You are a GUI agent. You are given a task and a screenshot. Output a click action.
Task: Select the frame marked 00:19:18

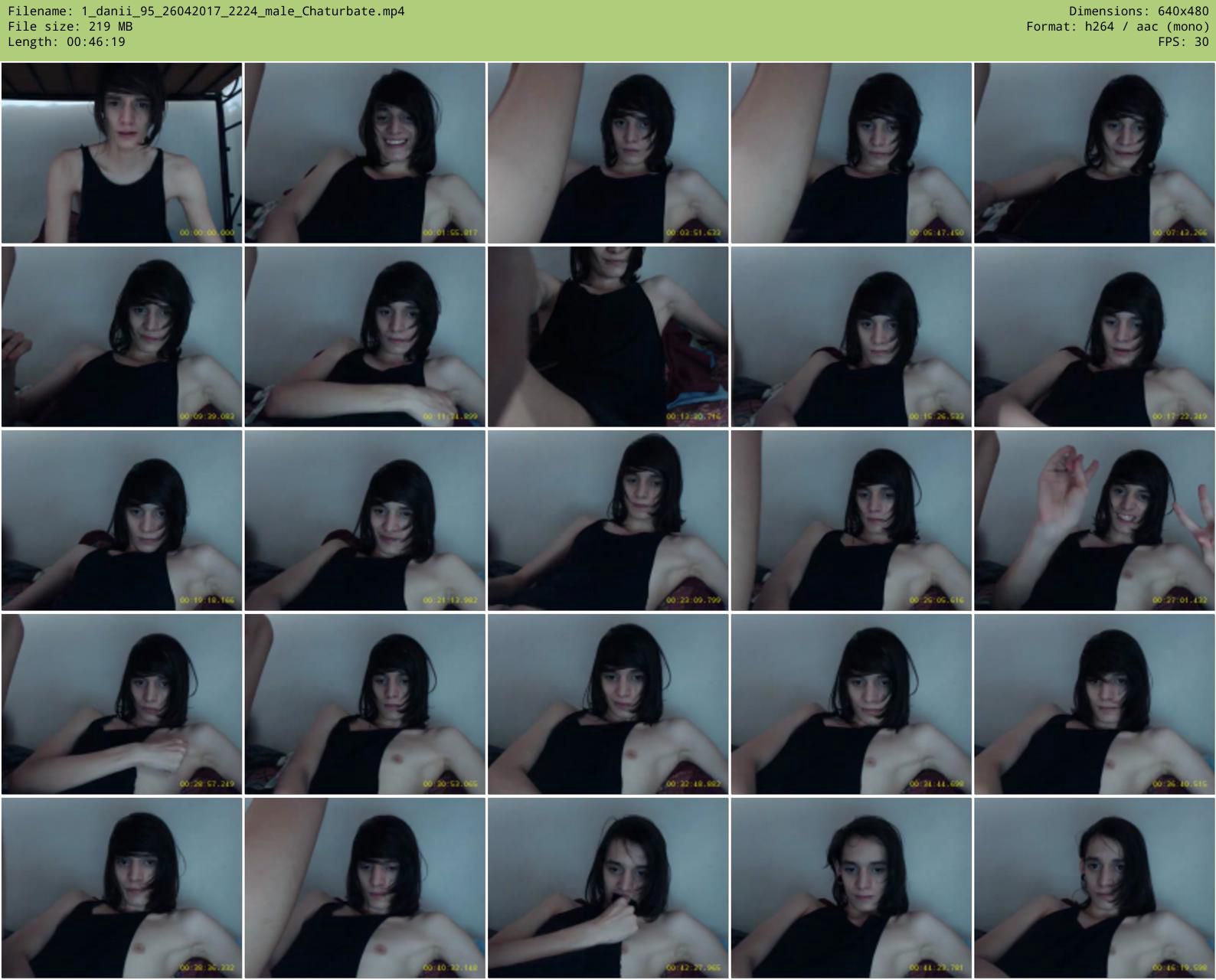tap(122, 521)
